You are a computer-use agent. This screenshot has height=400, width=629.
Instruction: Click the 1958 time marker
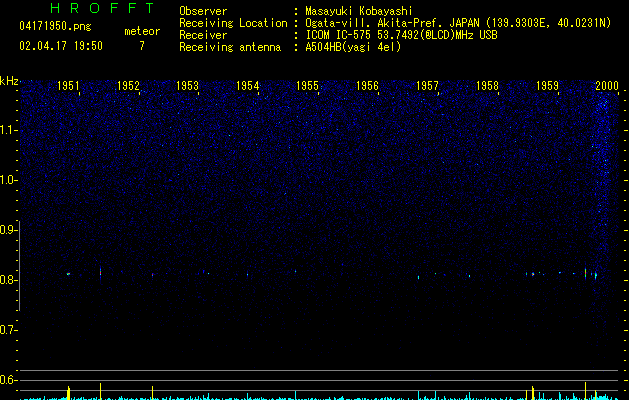[487, 86]
